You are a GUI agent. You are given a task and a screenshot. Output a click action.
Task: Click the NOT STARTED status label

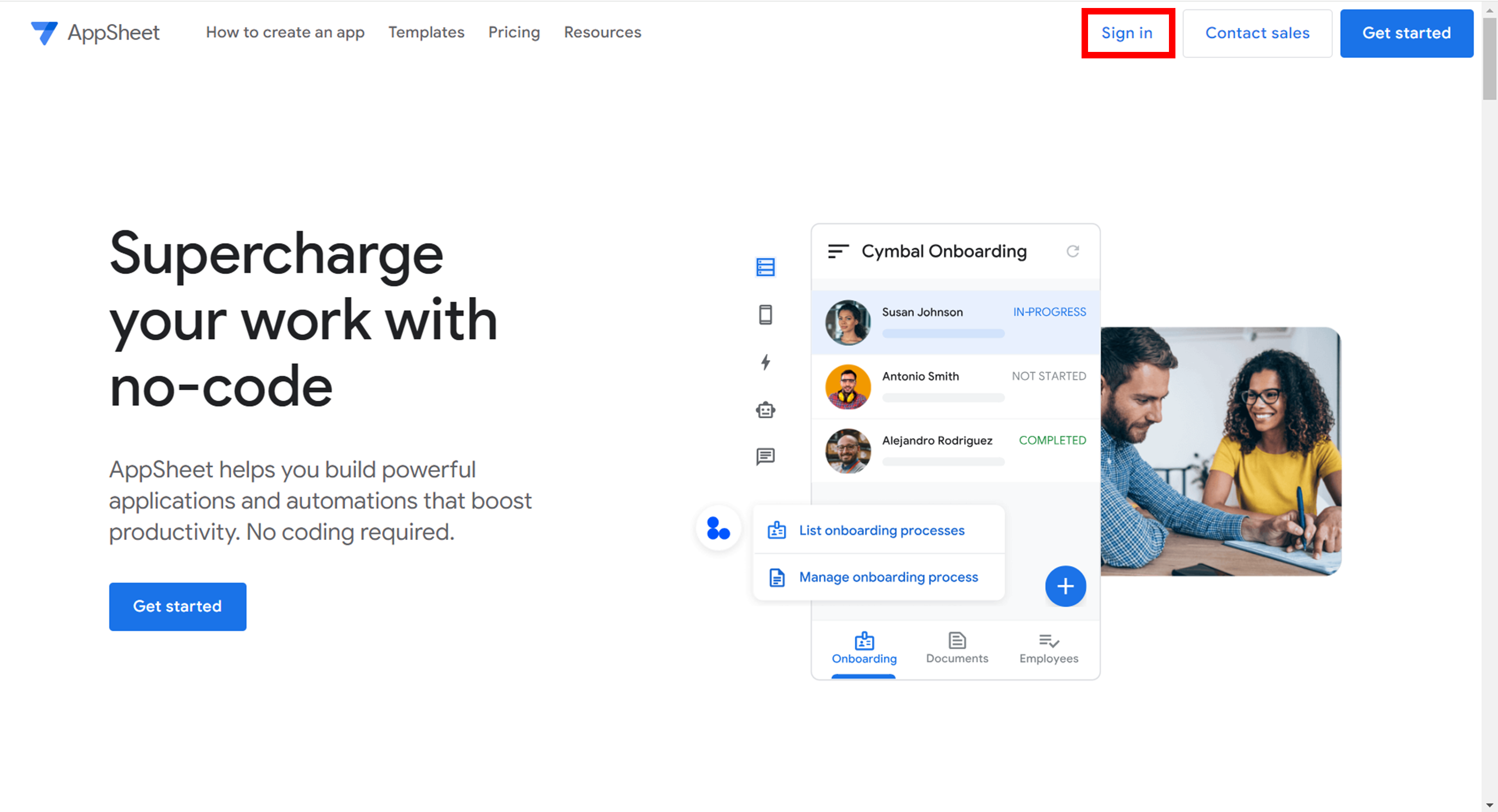[x=1049, y=376]
